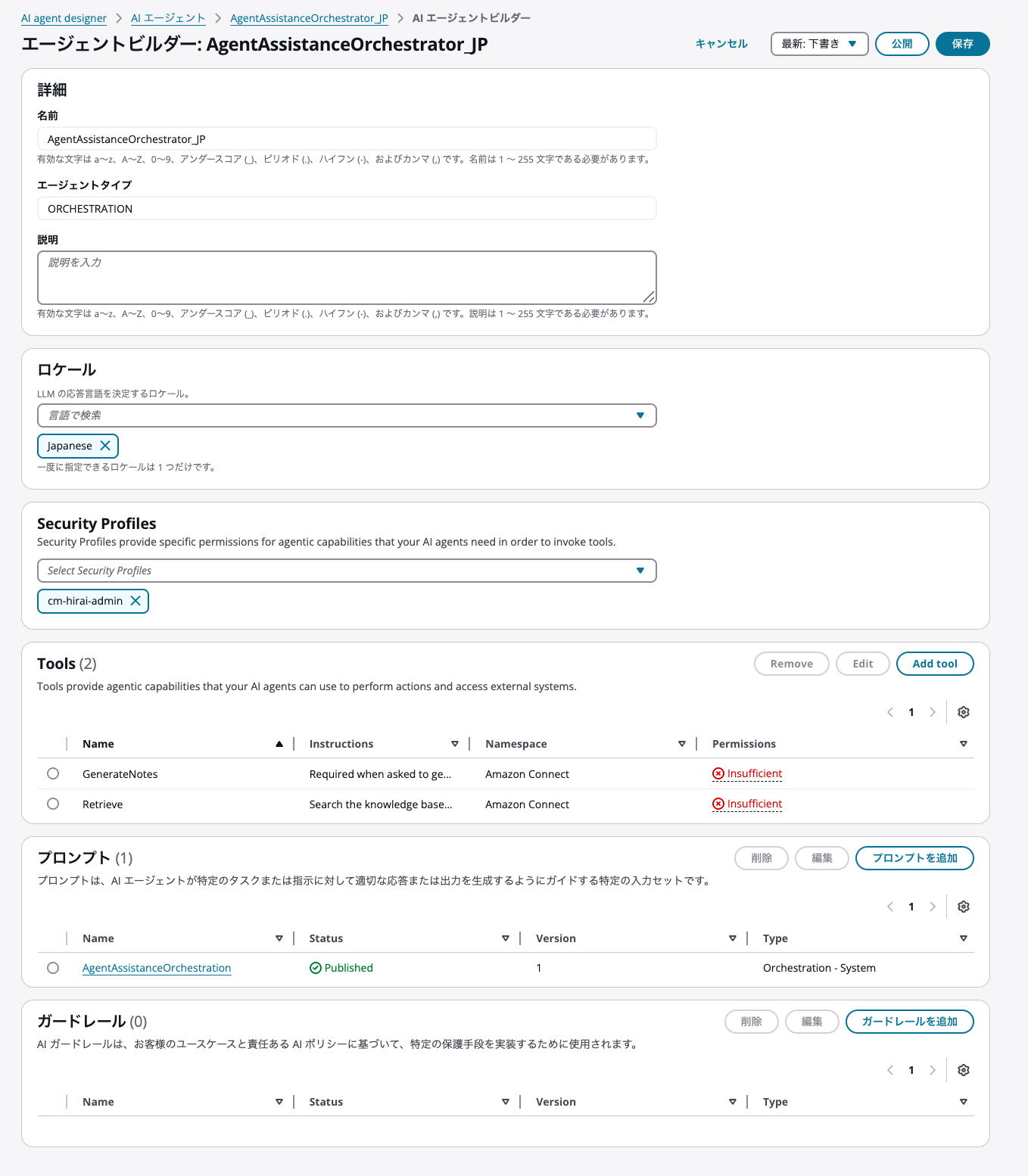Expand the Select Security Profiles dropdown
This screenshot has width=1028, height=1176.
640,571
